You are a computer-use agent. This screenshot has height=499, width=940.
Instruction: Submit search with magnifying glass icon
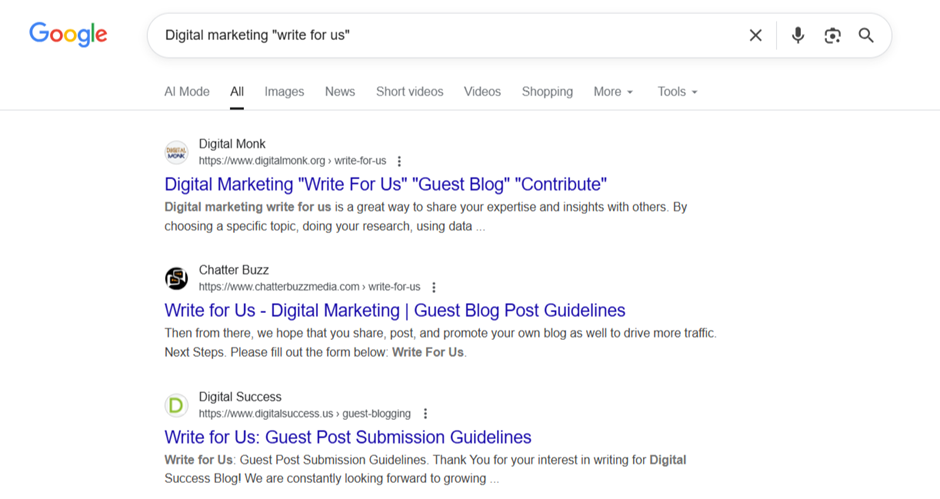pos(866,35)
